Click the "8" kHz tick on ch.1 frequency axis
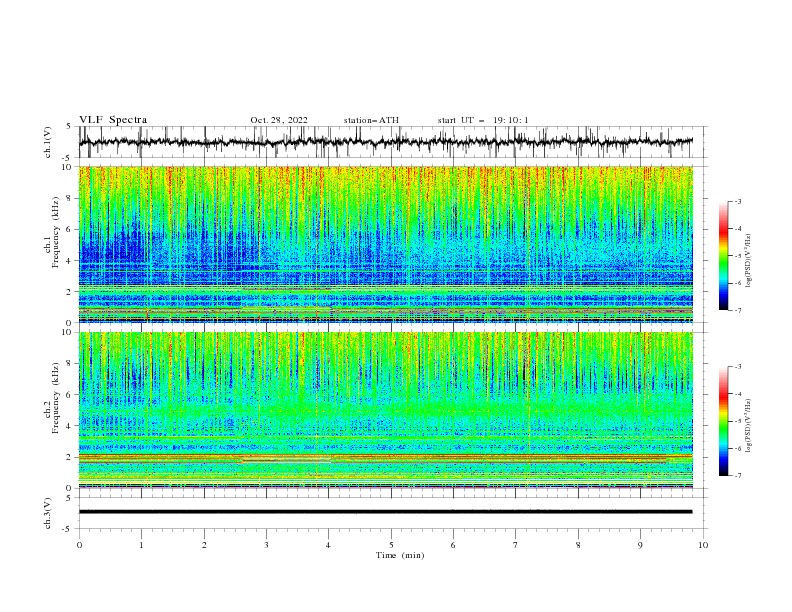The image size is (792, 612). [71, 198]
